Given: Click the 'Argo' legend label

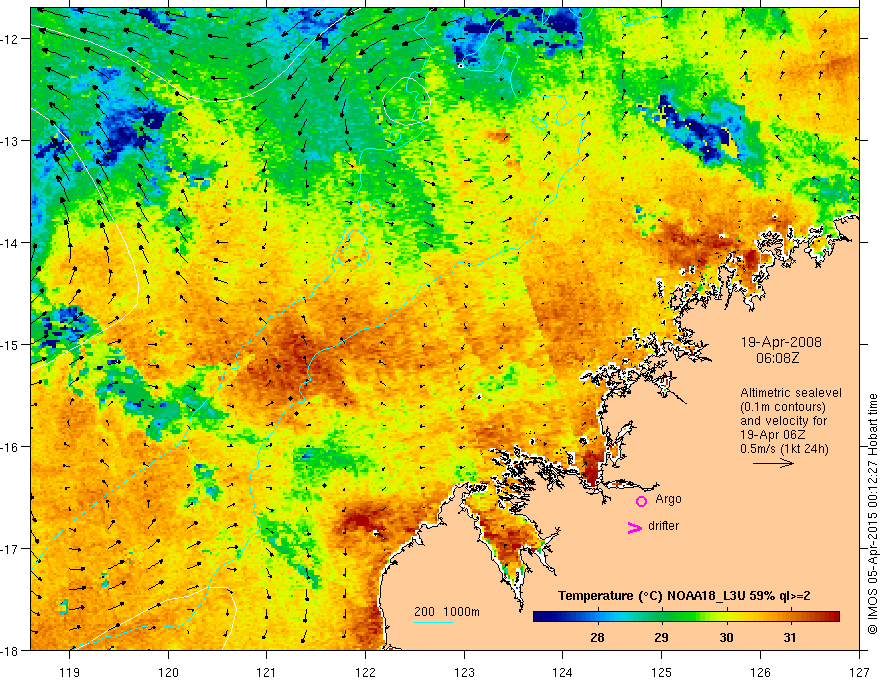Looking at the screenshot, I should pyautogui.click(x=668, y=499).
